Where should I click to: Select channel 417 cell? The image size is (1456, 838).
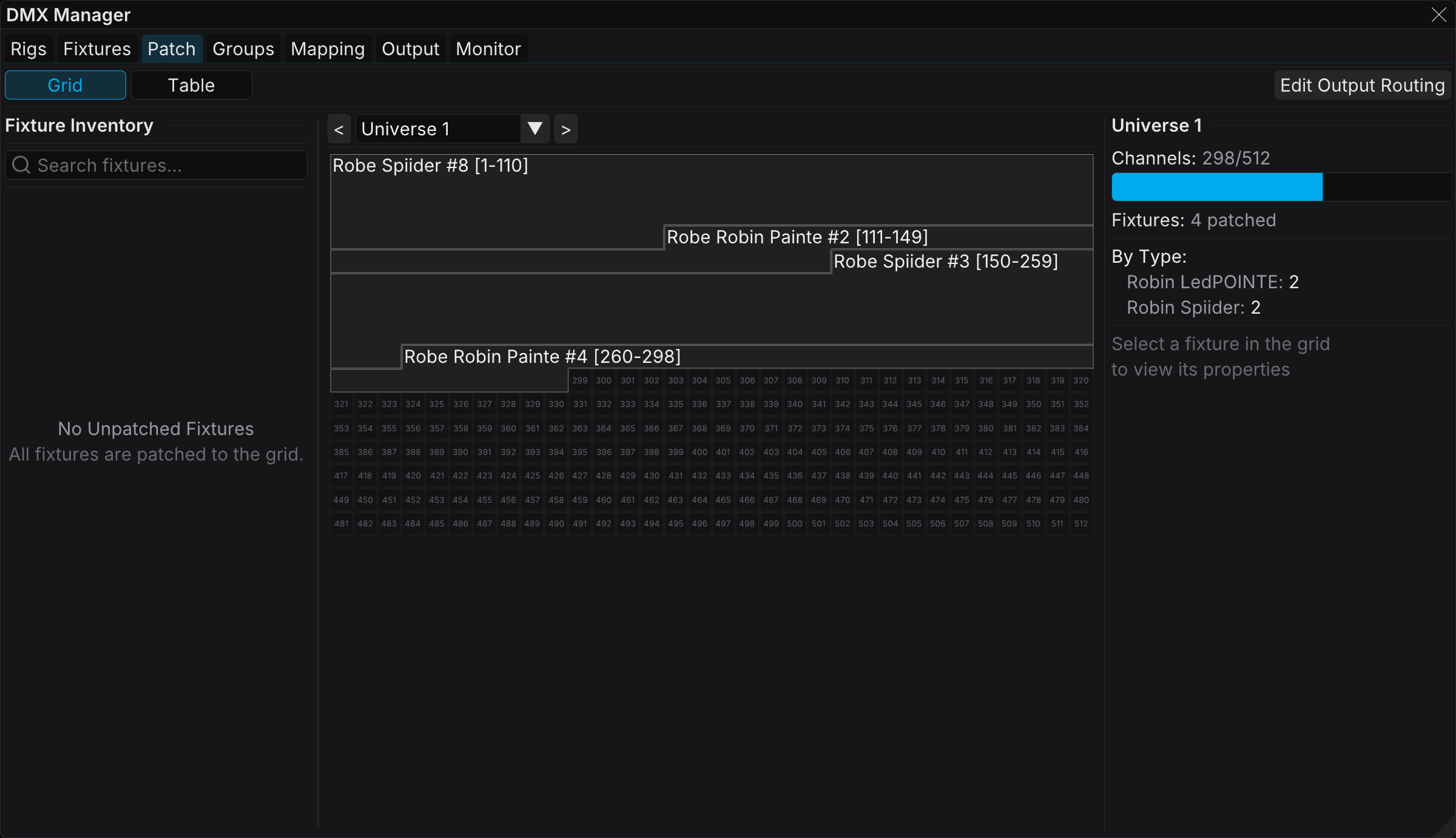pos(342,476)
